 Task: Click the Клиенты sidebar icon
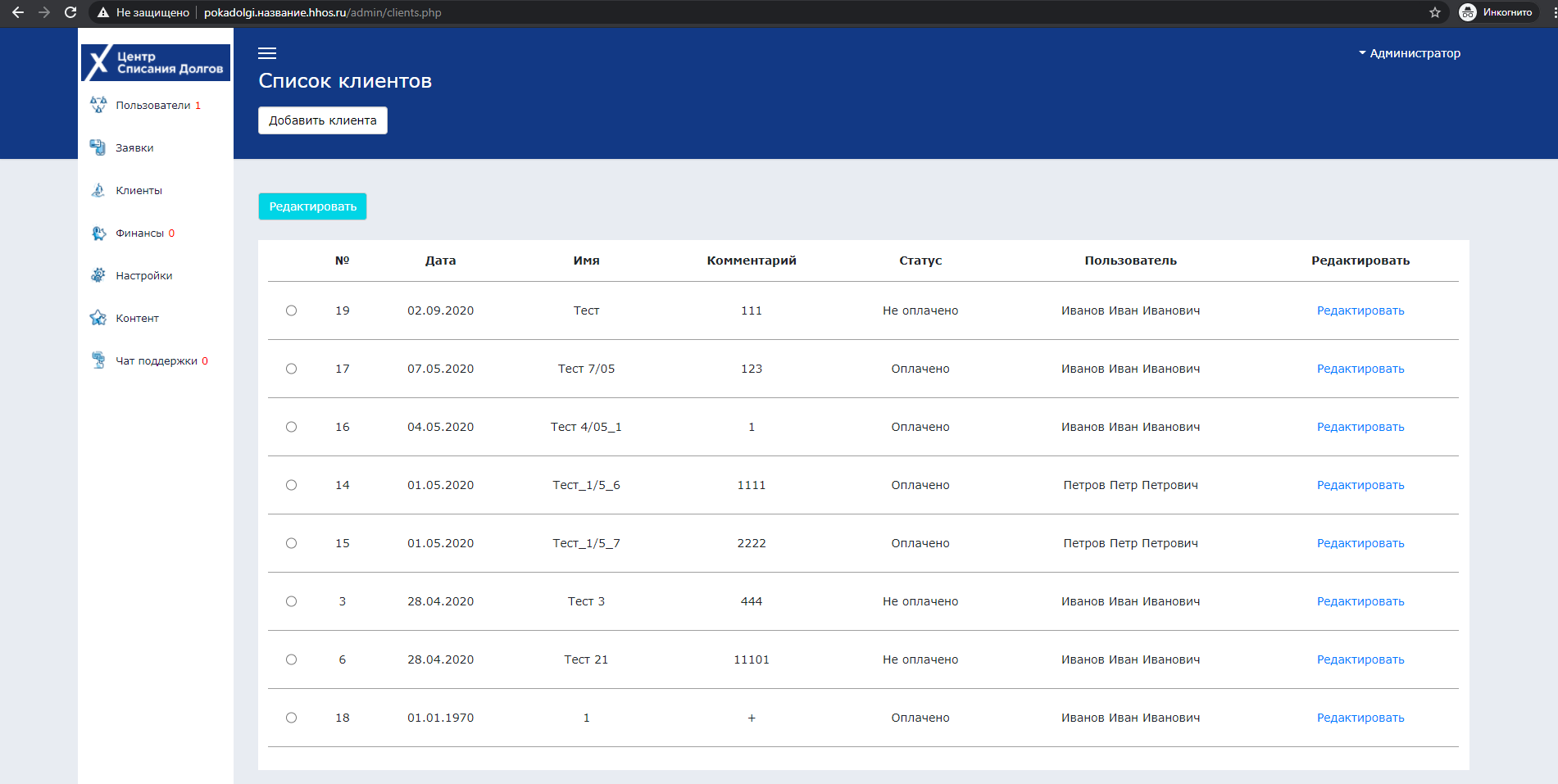click(98, 190)
